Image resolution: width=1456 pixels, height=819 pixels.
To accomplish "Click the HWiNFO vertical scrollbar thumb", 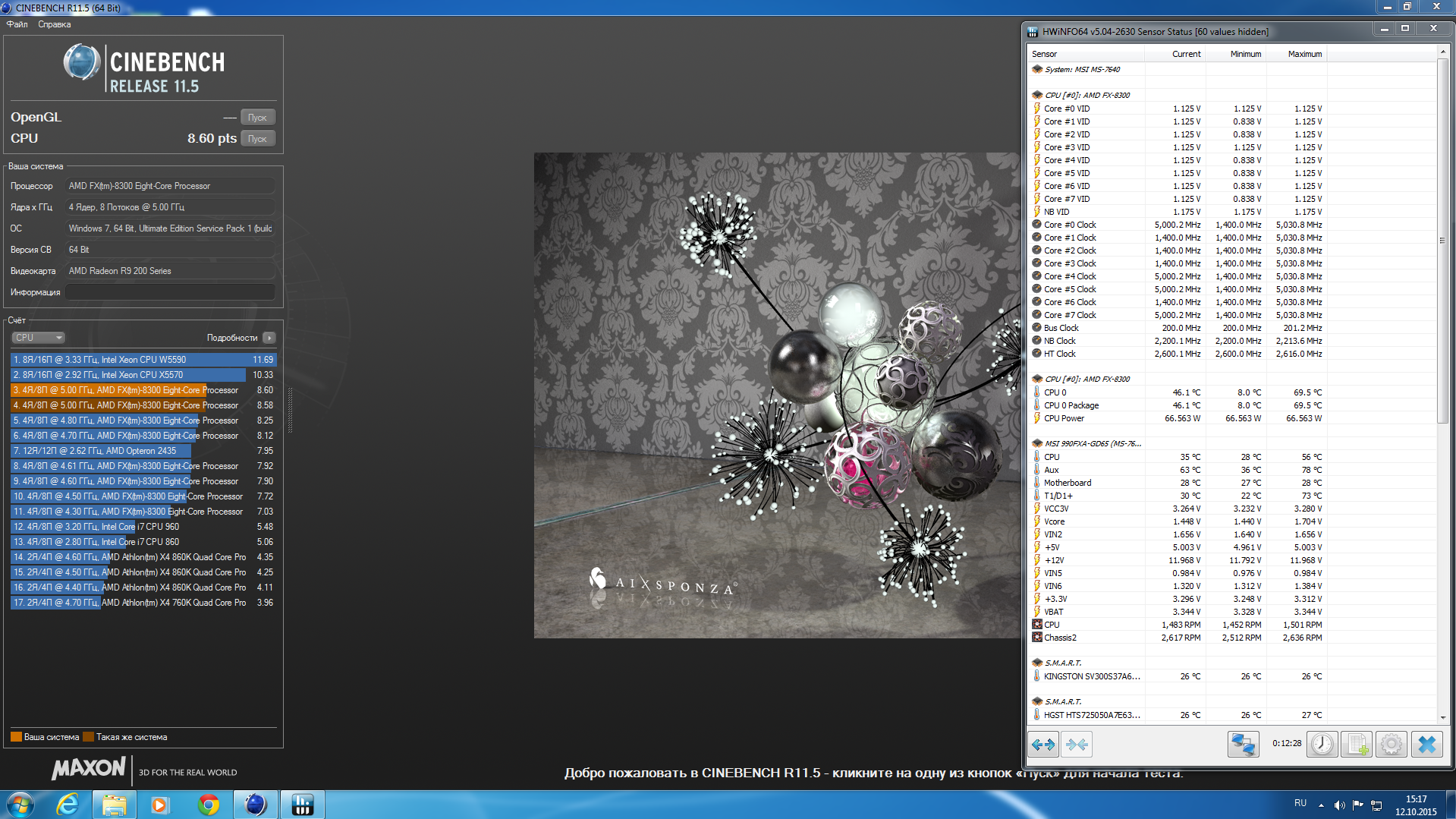I will tap(1442, 241).
